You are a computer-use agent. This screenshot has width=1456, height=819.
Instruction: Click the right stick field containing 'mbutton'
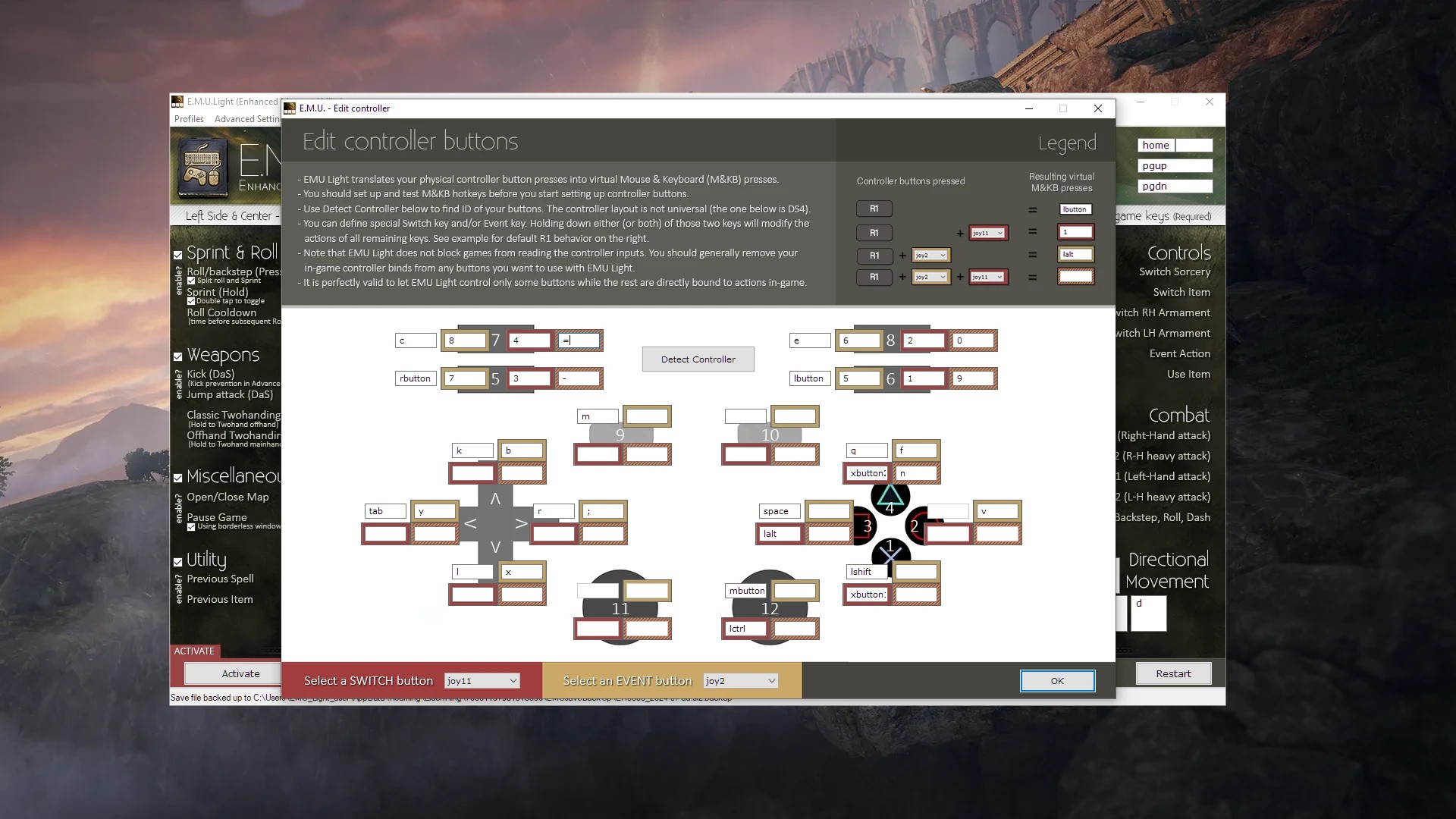click(746, 591)
